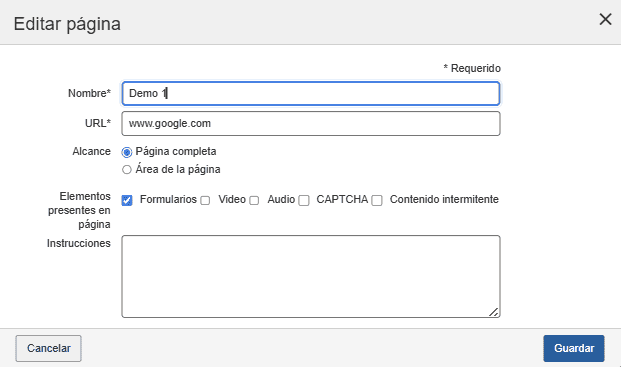Click the Nombre* field label
This screenshot has height=367, width=621.
90,93
